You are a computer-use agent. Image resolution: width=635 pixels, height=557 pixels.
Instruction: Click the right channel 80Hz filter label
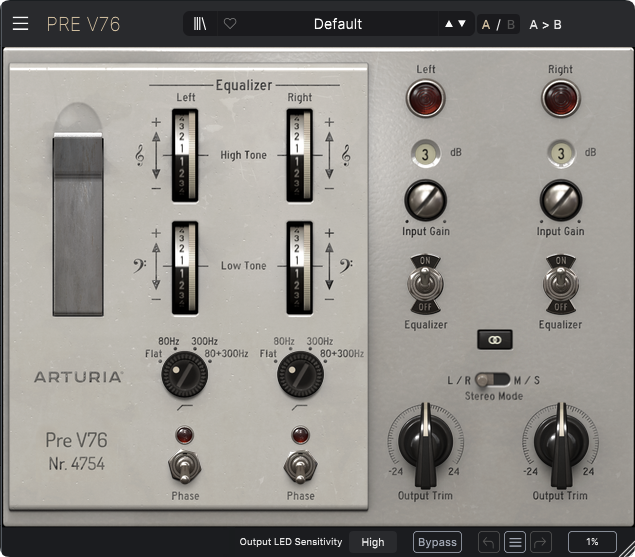(284, 341)
